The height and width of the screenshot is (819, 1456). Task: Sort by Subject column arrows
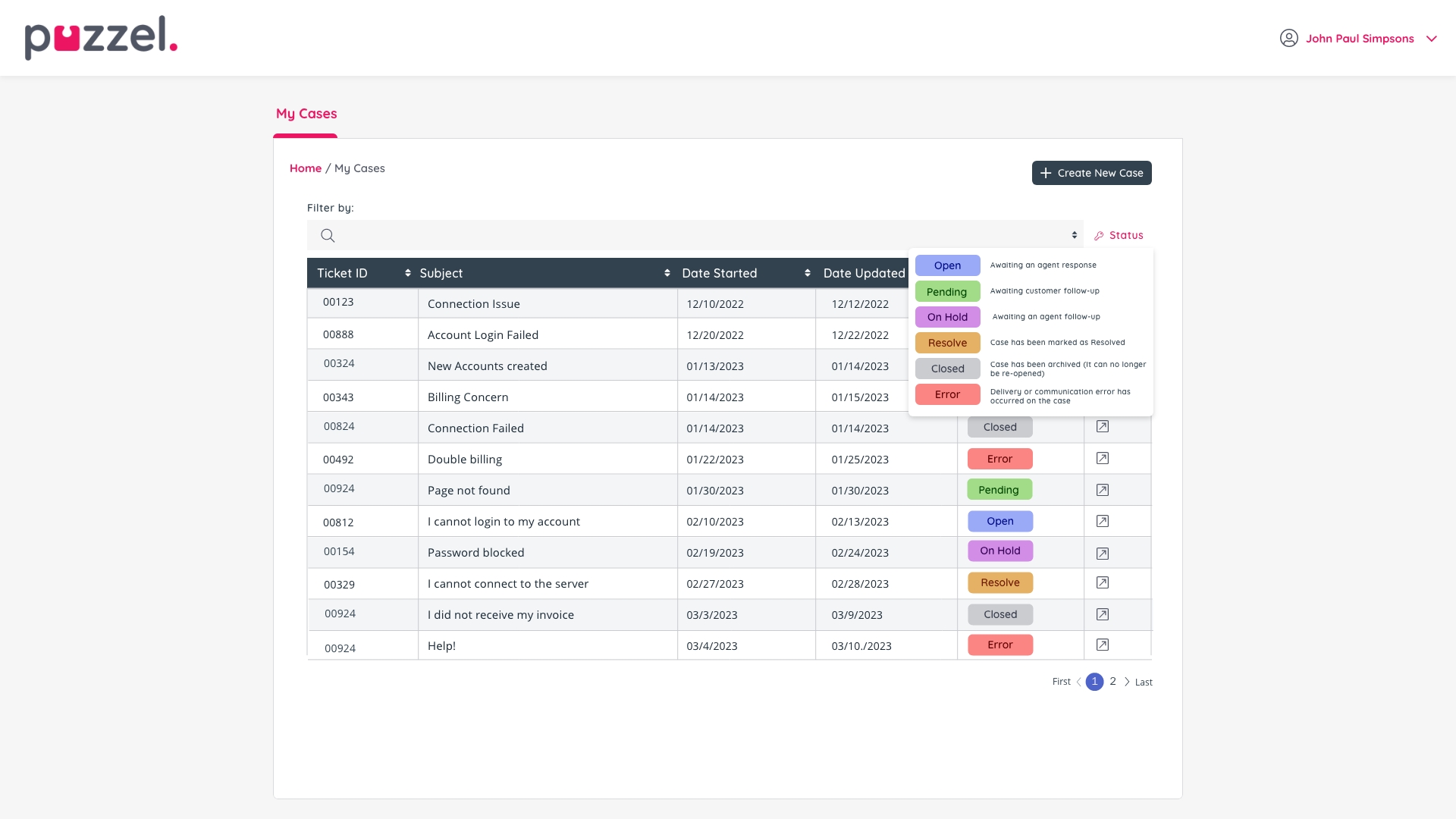(667, 273)
